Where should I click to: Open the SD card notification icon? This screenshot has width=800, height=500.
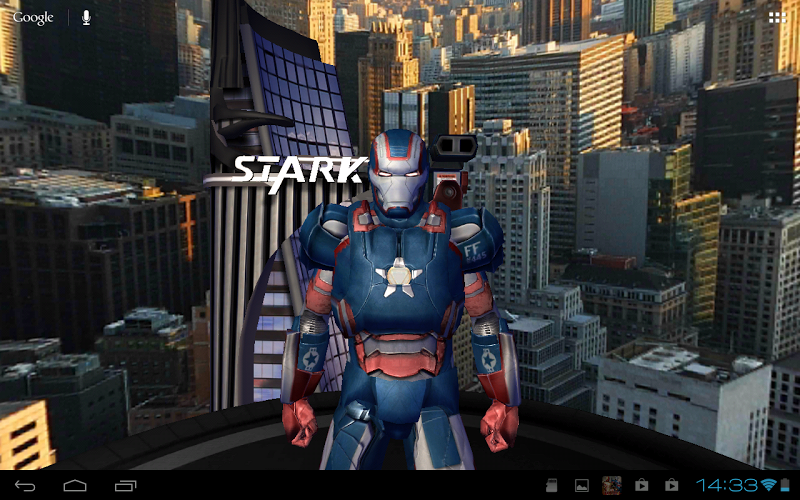(551, 485)
